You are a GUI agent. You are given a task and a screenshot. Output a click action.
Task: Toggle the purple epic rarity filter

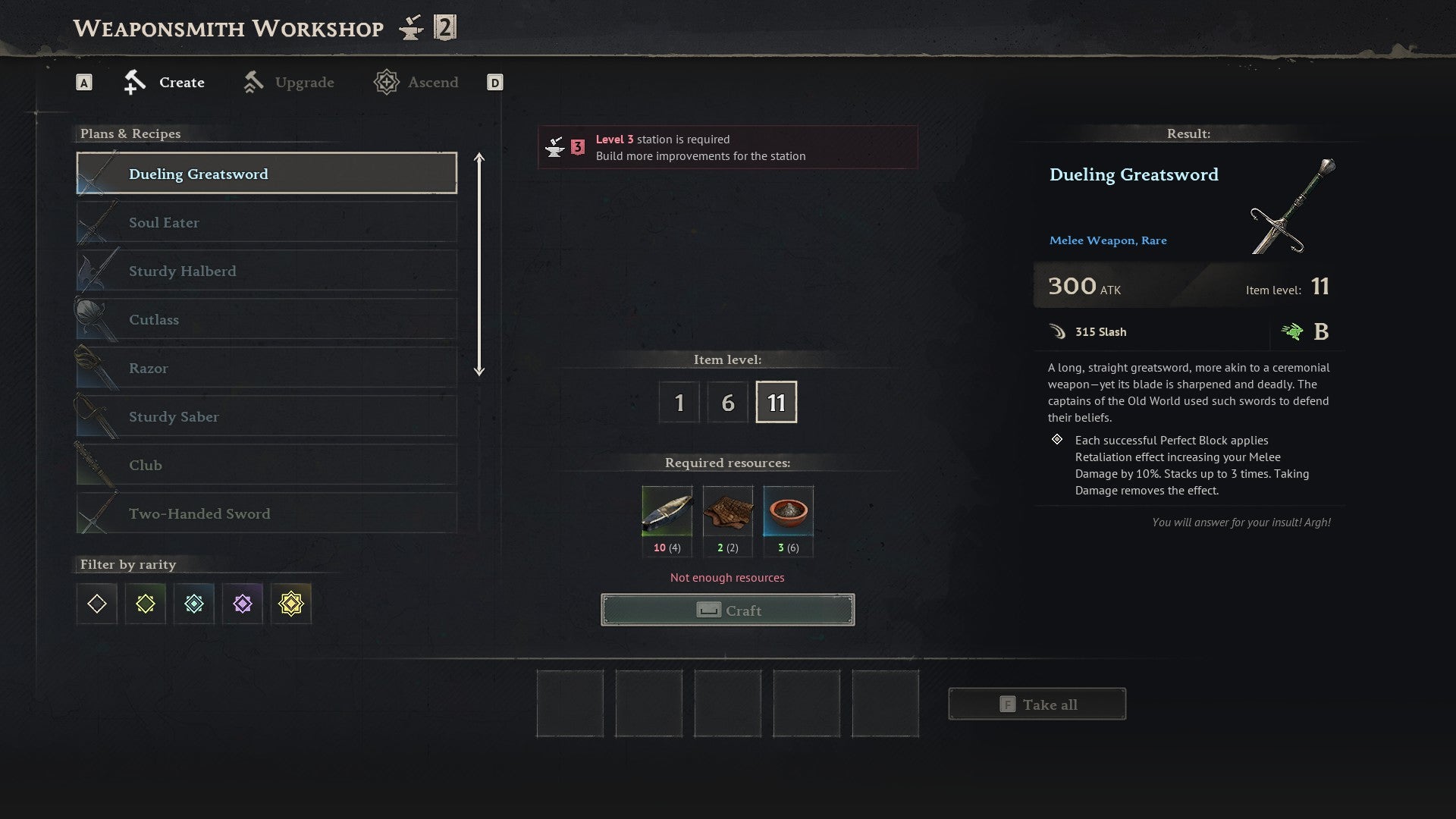(x=243, y=604)
